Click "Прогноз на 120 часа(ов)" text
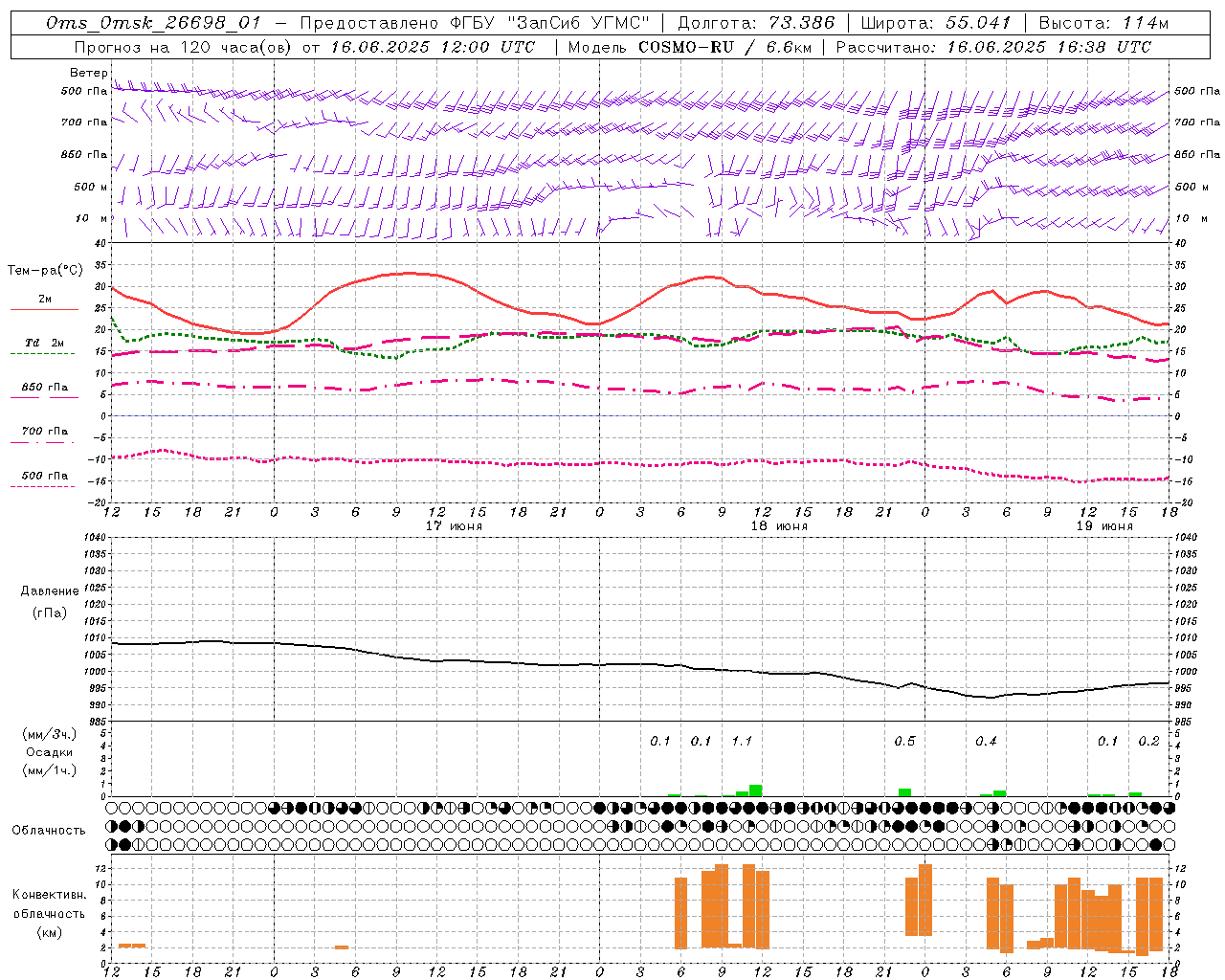 [184, 47]
